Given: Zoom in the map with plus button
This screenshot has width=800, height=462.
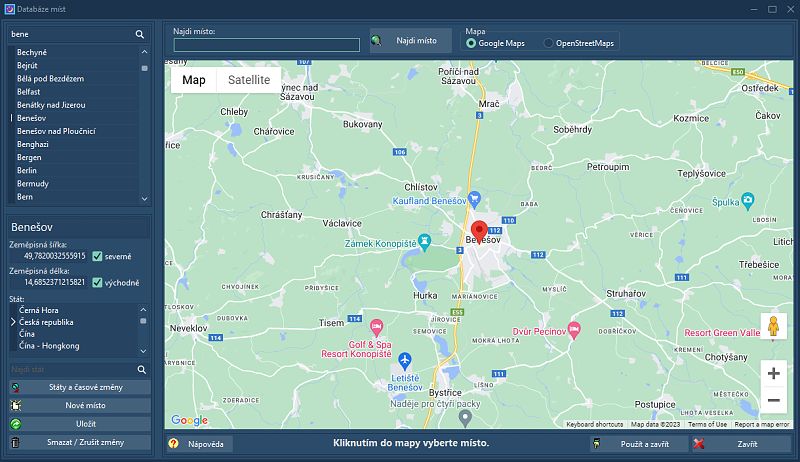Looking at the screenshot, I should point(773,373).
